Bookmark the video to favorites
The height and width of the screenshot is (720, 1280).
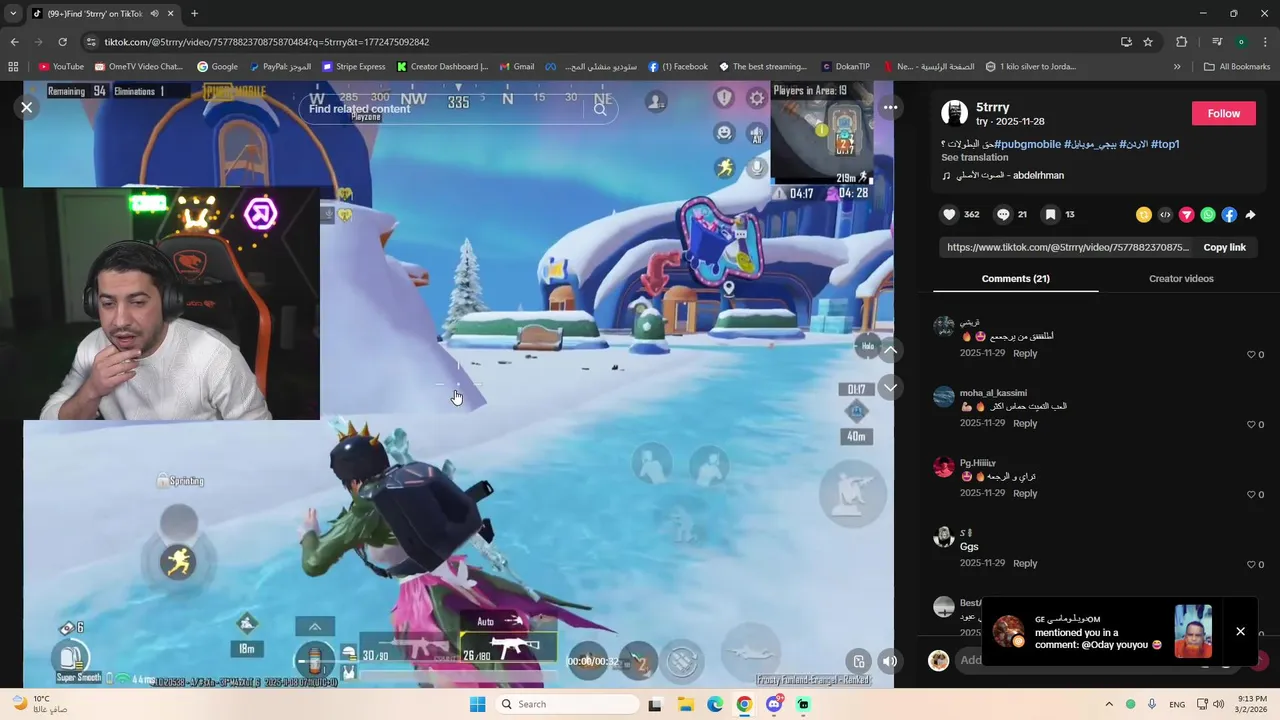point(1050,214)
